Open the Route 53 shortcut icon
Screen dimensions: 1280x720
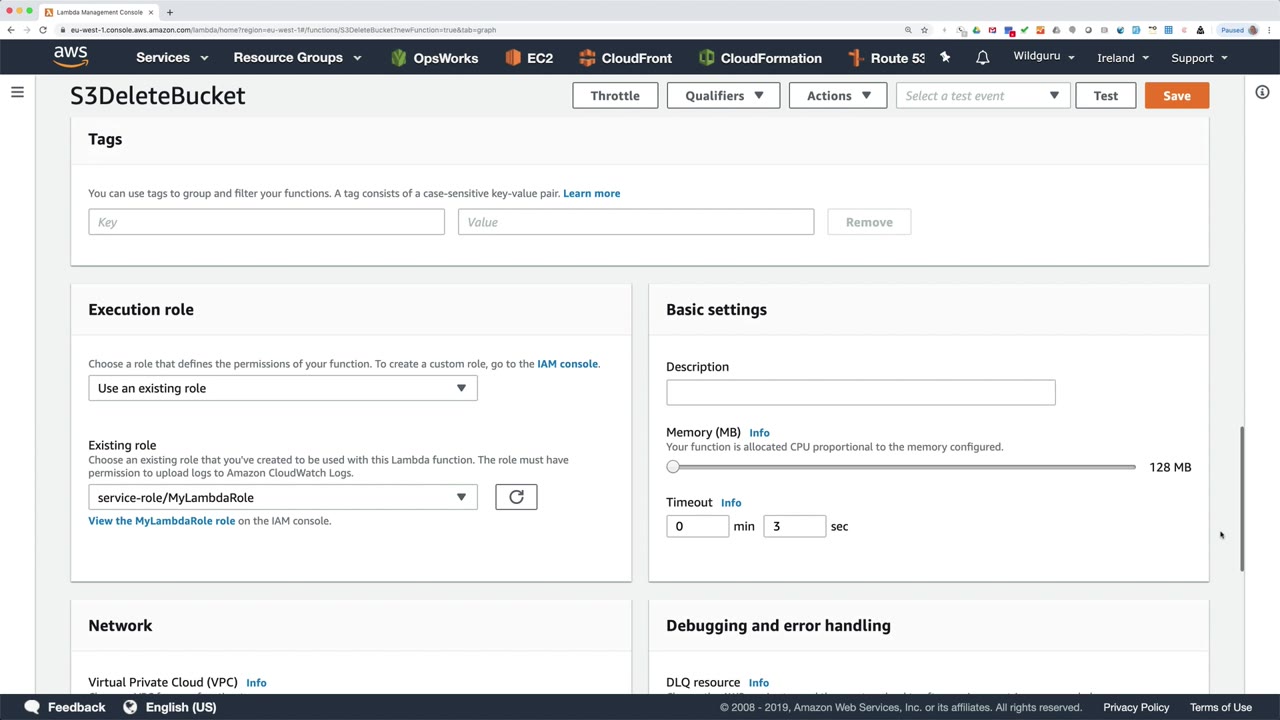(x=856, y=58)
